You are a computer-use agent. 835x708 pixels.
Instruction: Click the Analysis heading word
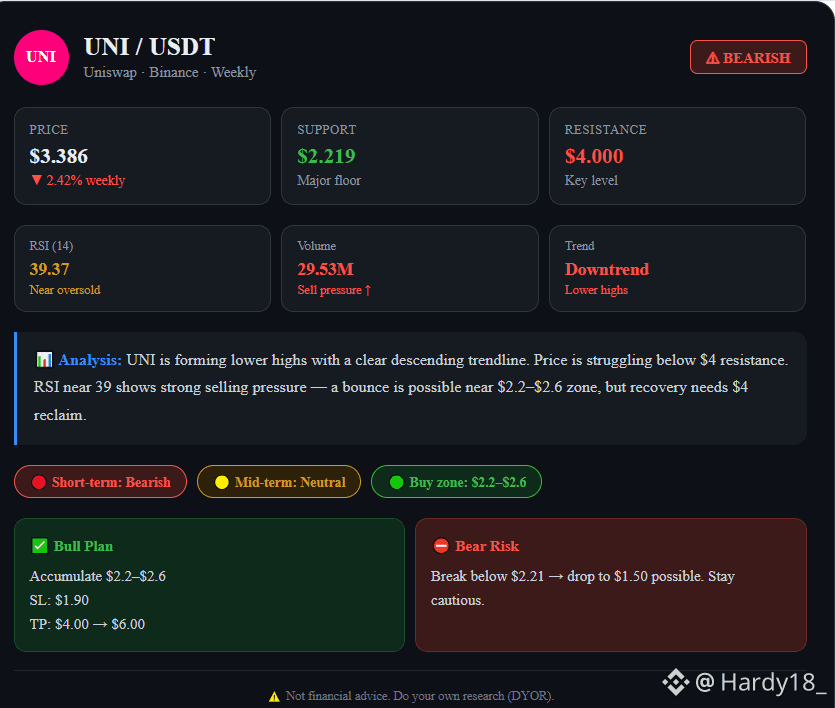tap(89, 360)
